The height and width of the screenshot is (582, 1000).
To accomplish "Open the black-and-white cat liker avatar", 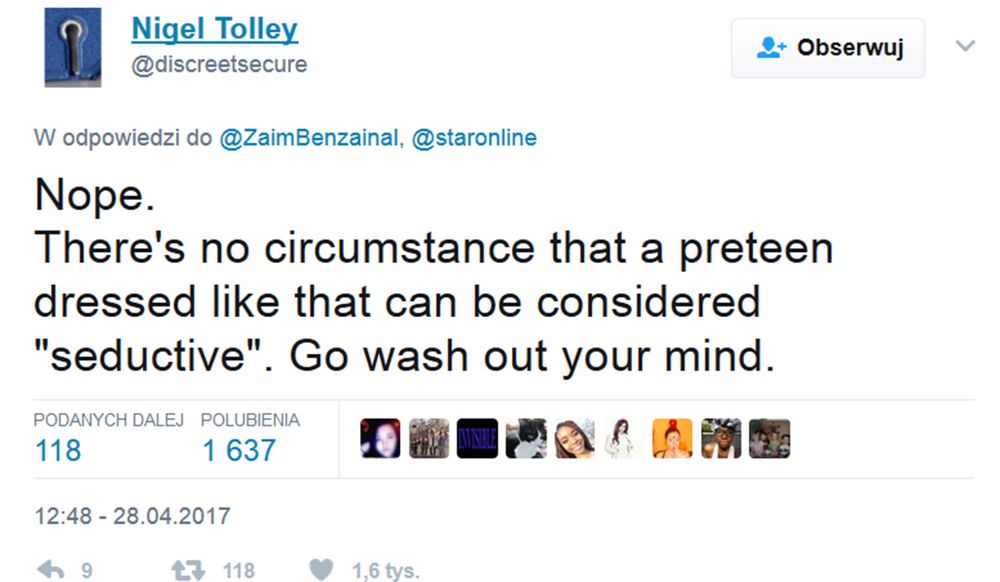I will [x=526, y=439].
